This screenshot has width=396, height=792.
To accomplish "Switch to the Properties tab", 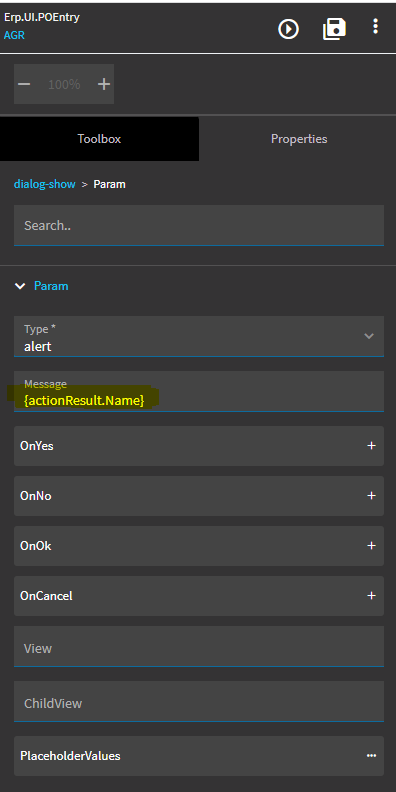I will (x=299, y=139).
